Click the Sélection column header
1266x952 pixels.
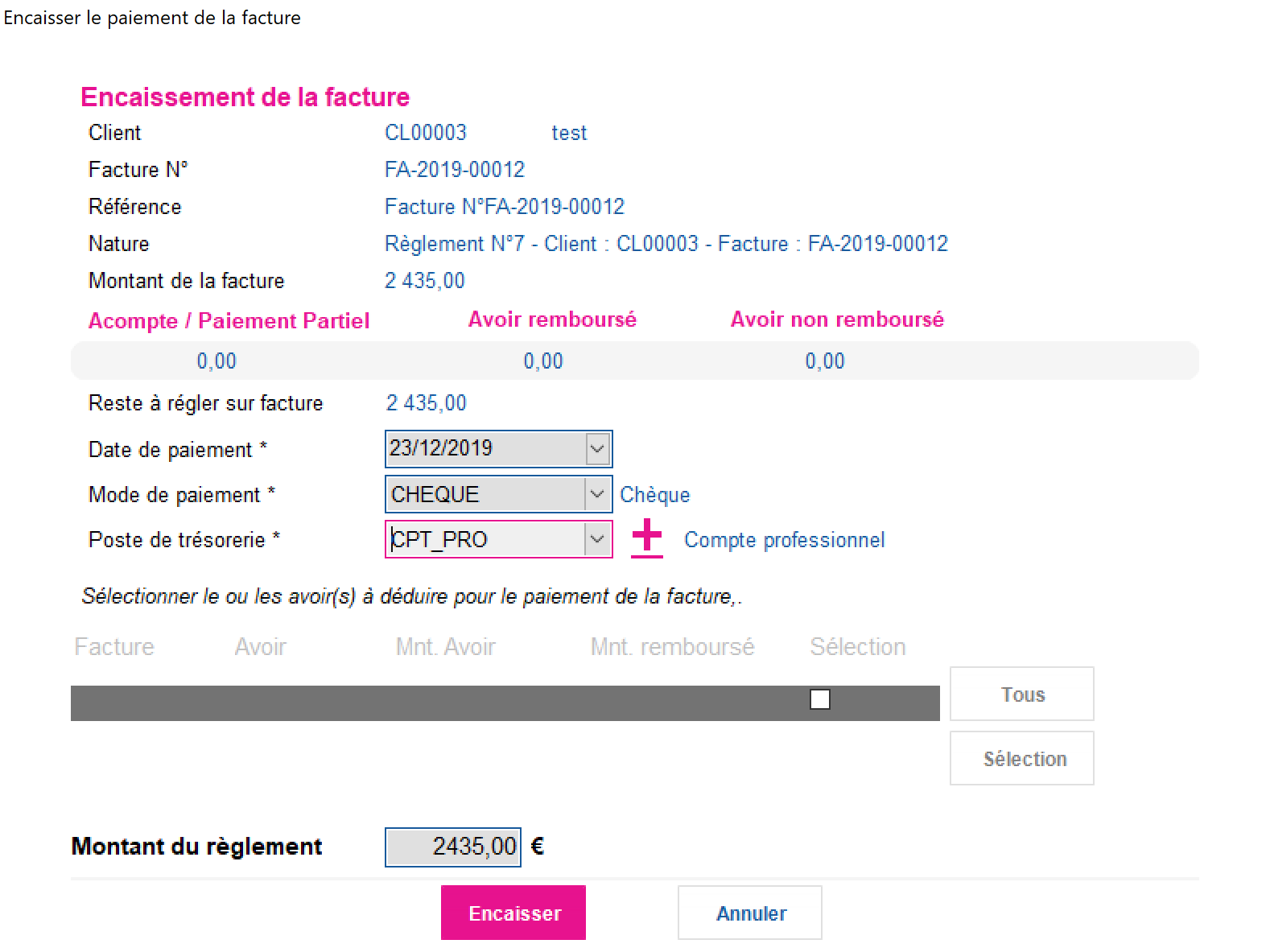pyautogui.click(x=858, y=647)
